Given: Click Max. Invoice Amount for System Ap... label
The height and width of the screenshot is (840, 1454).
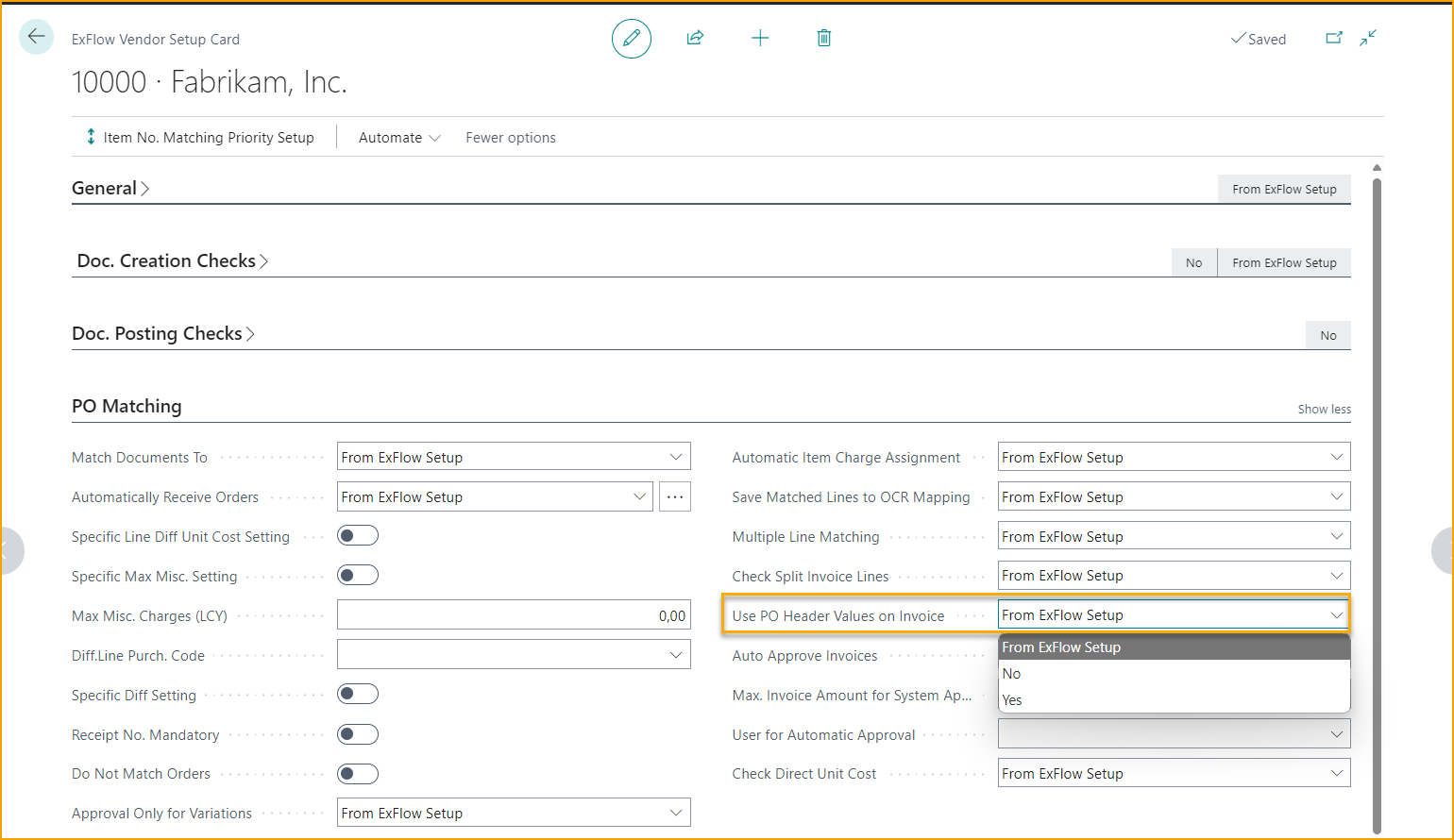Looking at the screenshot, I should click(x=853, y=695).
